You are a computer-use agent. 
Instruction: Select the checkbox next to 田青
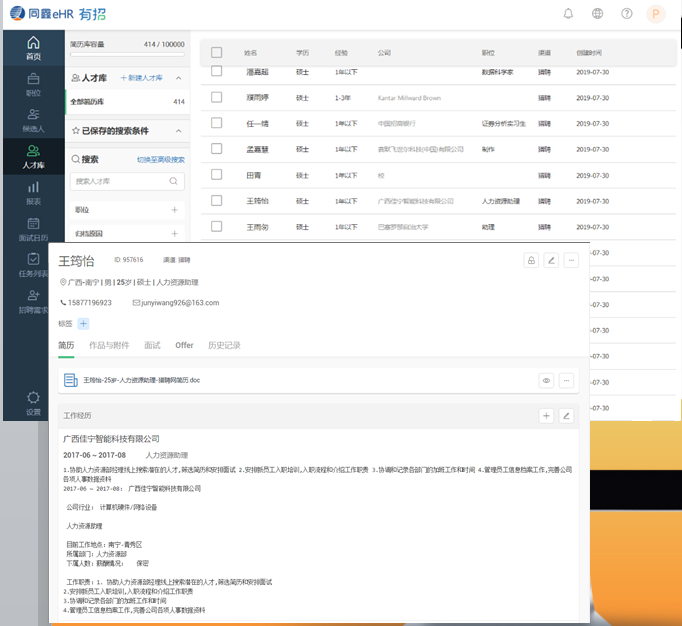click(x=217, y=174)
